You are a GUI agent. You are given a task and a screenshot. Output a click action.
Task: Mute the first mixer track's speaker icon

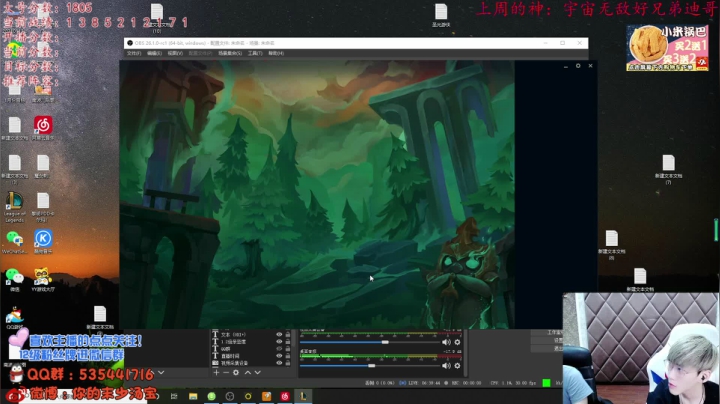[446, 342]
